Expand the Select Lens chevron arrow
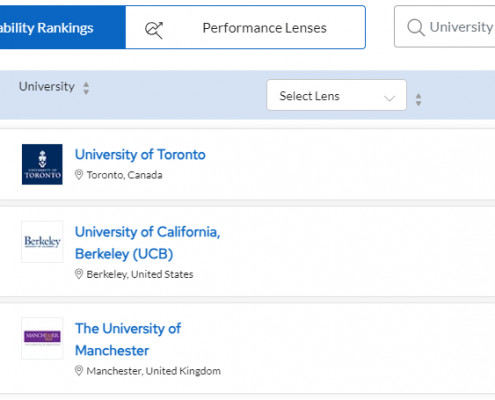 pos(389,98)
